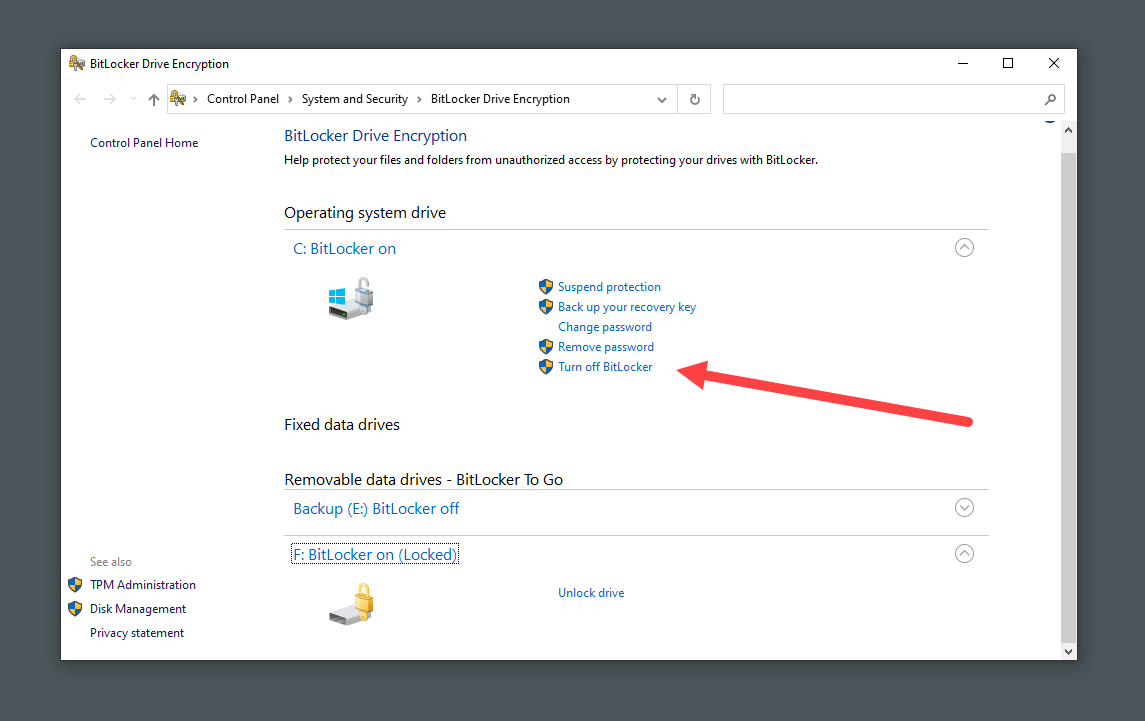This screenshot has height=721, width=1145.
Task: Click the scrollbar up arrow
Action: pos(1068,130)
